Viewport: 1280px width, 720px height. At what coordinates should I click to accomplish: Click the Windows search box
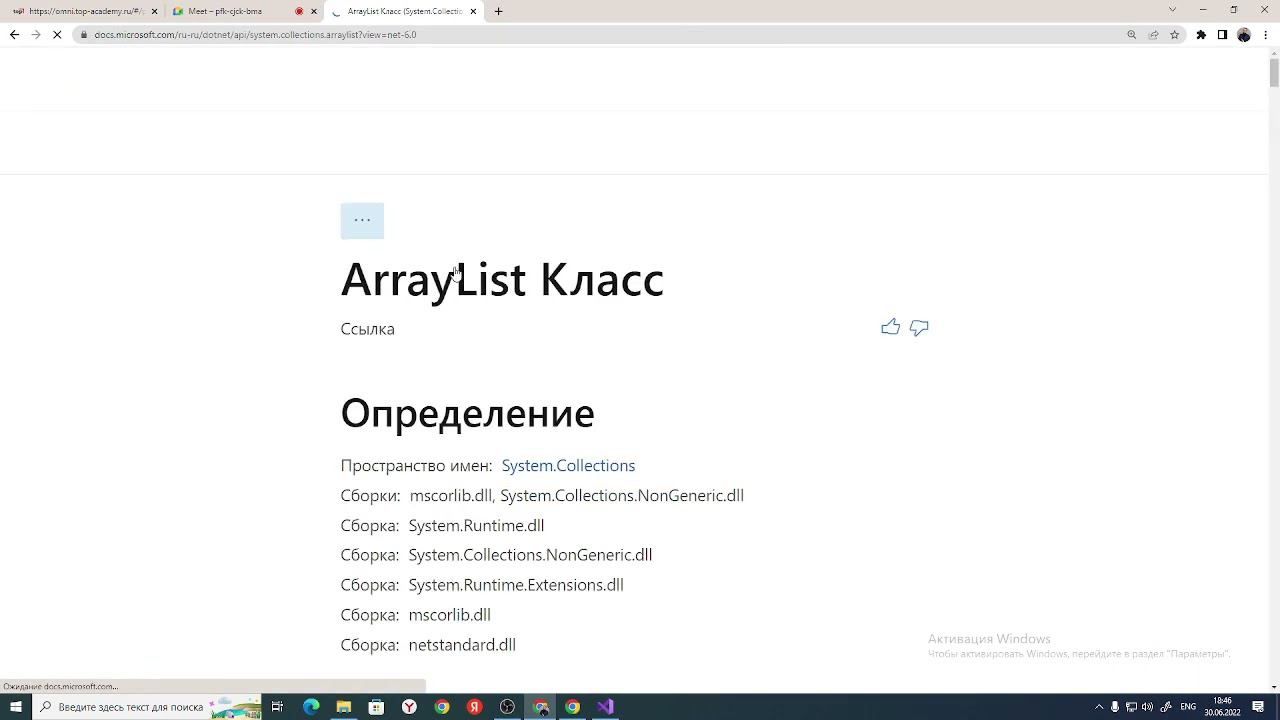148,707
